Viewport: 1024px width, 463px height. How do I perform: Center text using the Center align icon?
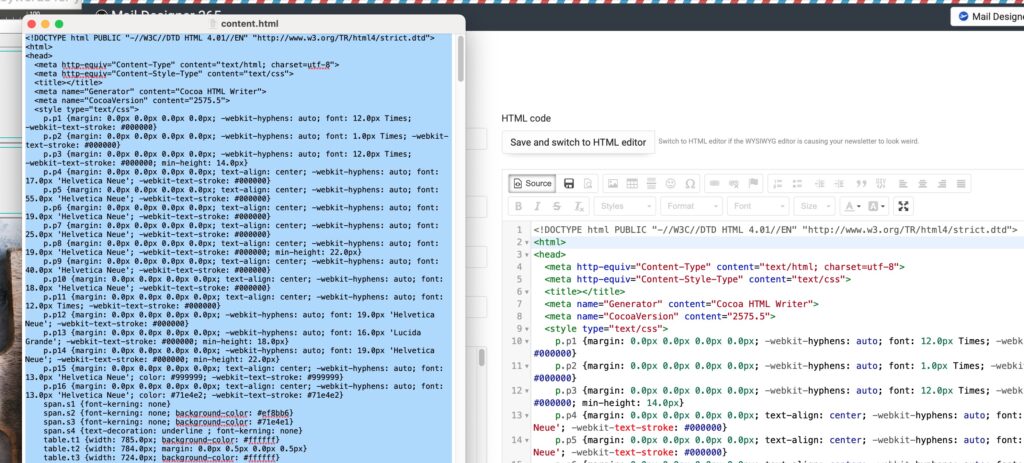coord(923,184)
